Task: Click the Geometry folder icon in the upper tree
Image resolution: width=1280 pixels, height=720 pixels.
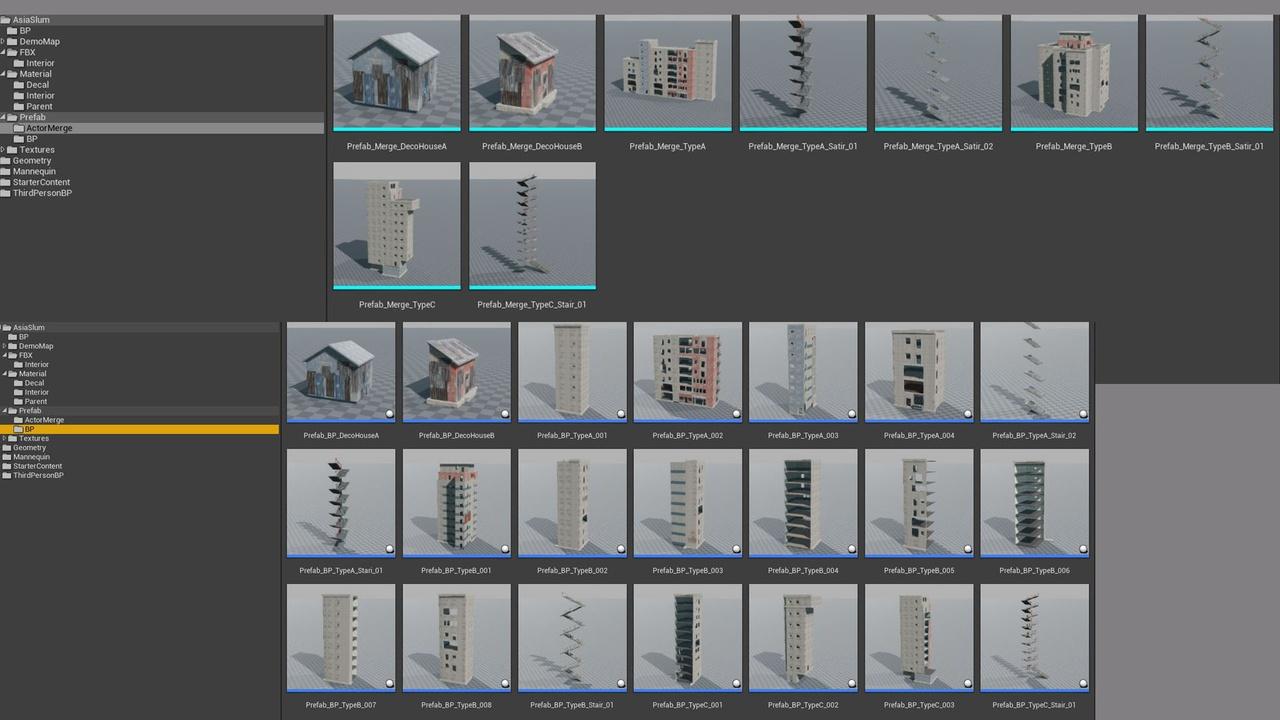Action: 6,161
